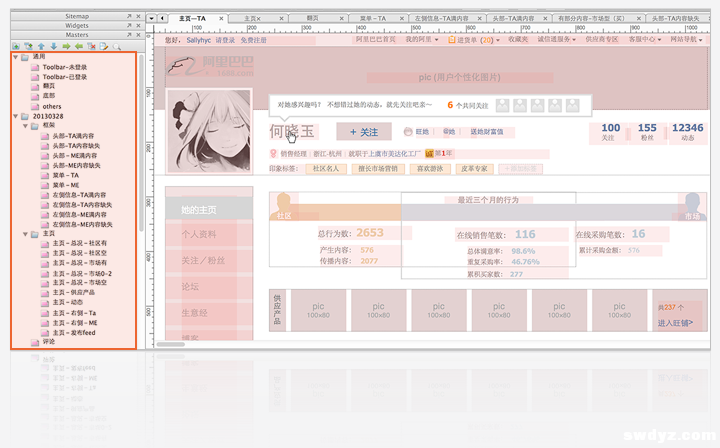
Task: Collapse the 通用 folder in Masters tree
Action: (14, 58)
